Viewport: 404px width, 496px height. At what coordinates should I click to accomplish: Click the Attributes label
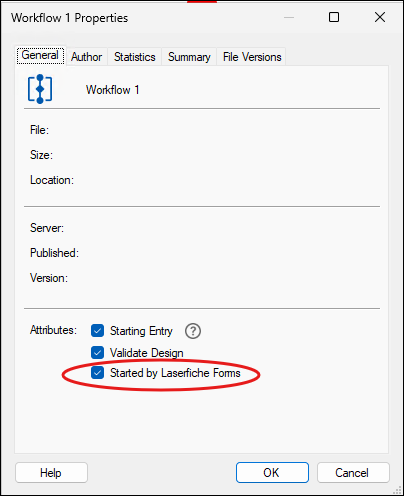53,330
